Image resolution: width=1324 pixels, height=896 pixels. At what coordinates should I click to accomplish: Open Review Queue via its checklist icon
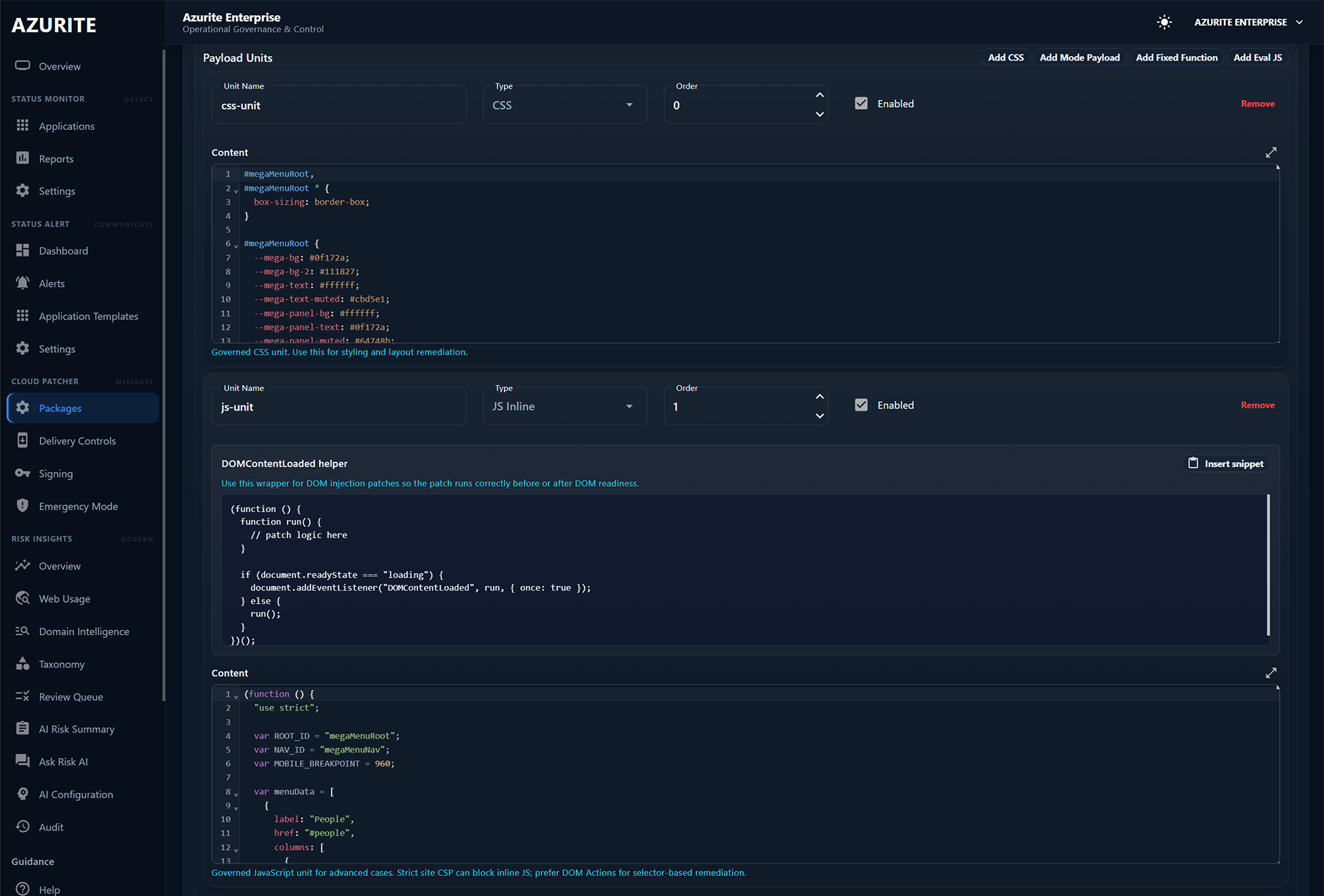[23, 696]
